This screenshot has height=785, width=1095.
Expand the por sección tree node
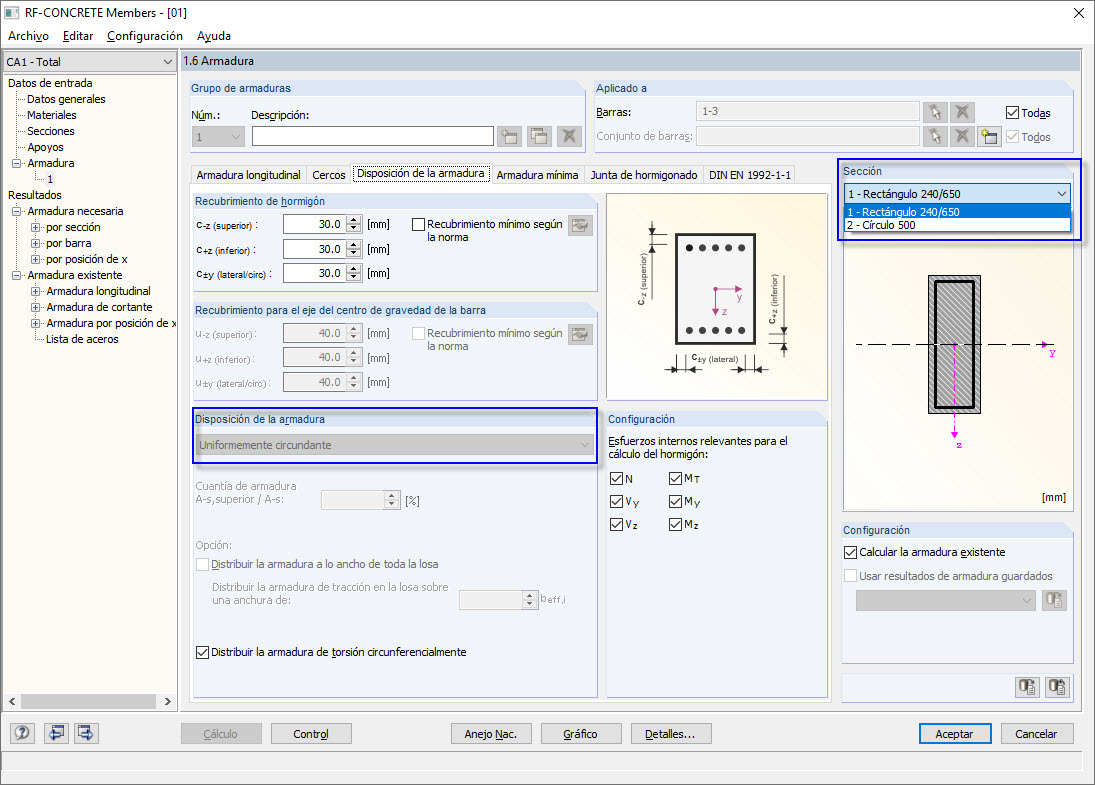35,227
